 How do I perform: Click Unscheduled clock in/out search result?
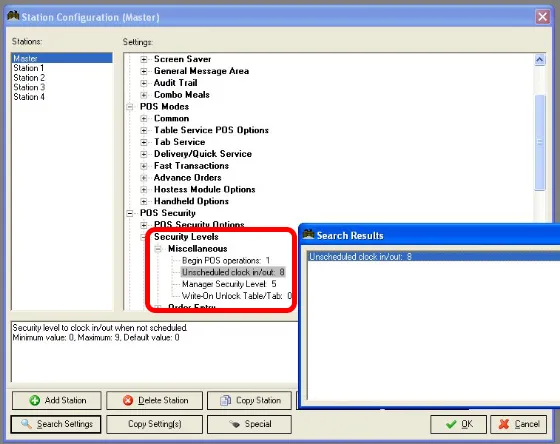(x=434, y=256)
